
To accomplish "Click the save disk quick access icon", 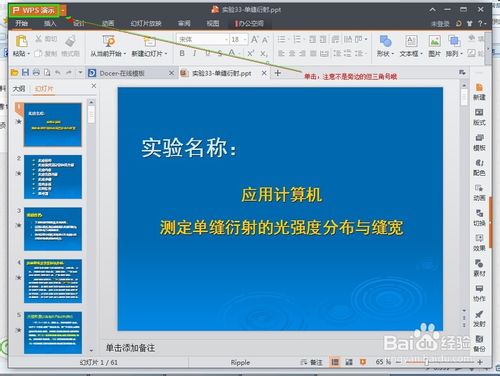I will [x=25, y=72].
